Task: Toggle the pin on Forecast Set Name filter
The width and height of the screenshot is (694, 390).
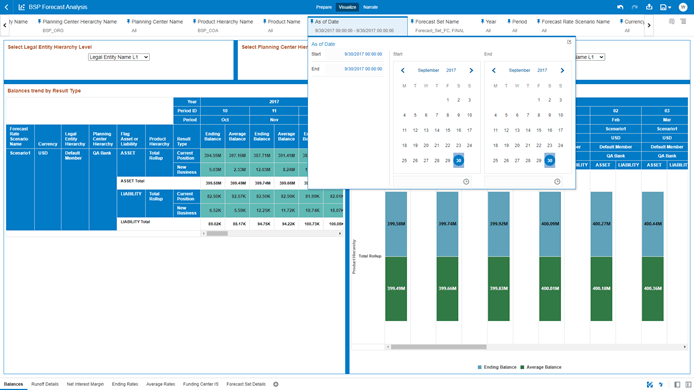Action: [x=412, y=21]
